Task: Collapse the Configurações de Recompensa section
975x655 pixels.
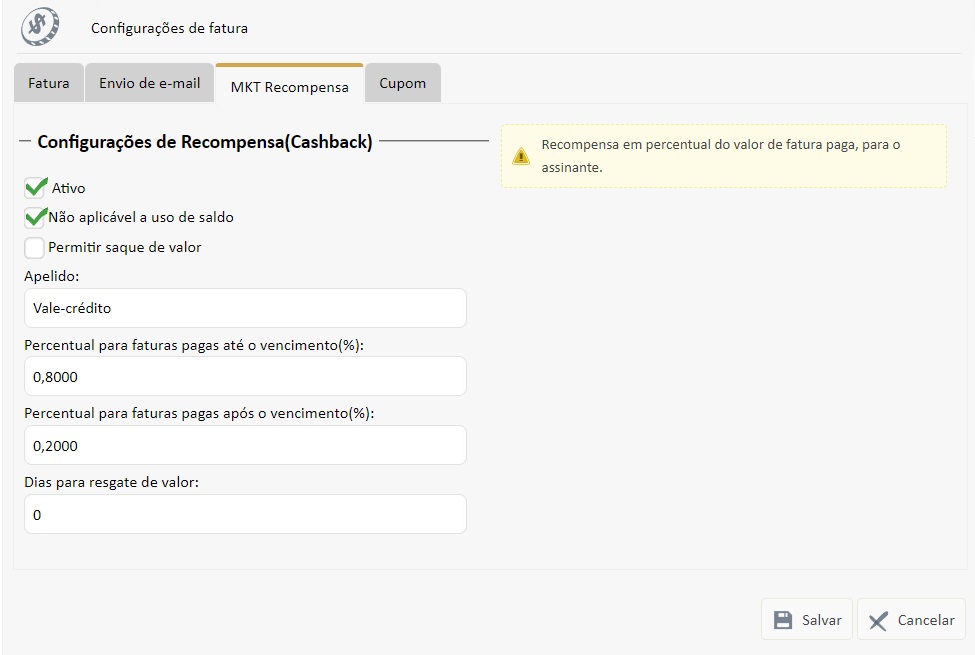Action: (x=25, y=142)
